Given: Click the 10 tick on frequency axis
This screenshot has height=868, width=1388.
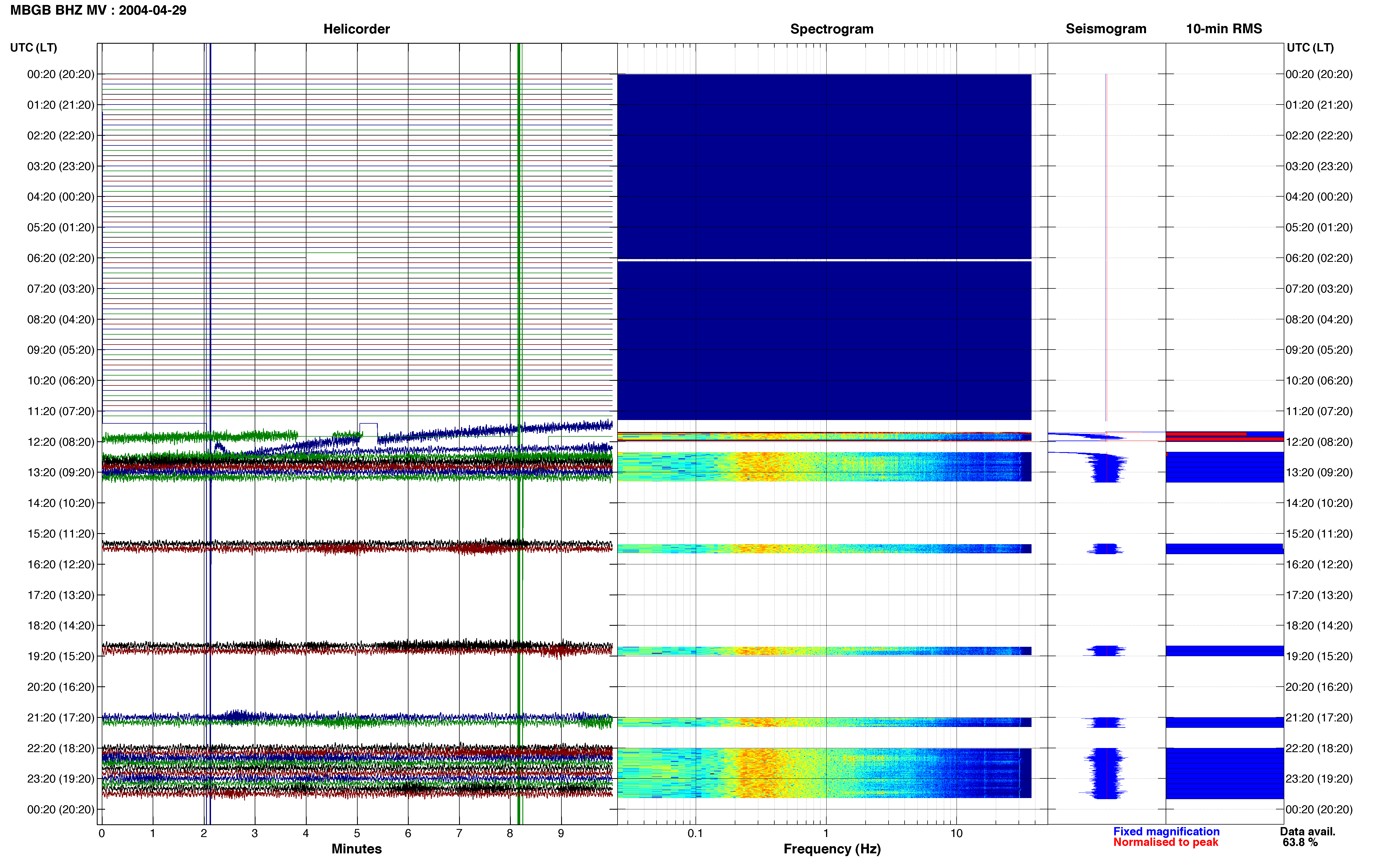Looking at the screenshot, I should (956, 833).
